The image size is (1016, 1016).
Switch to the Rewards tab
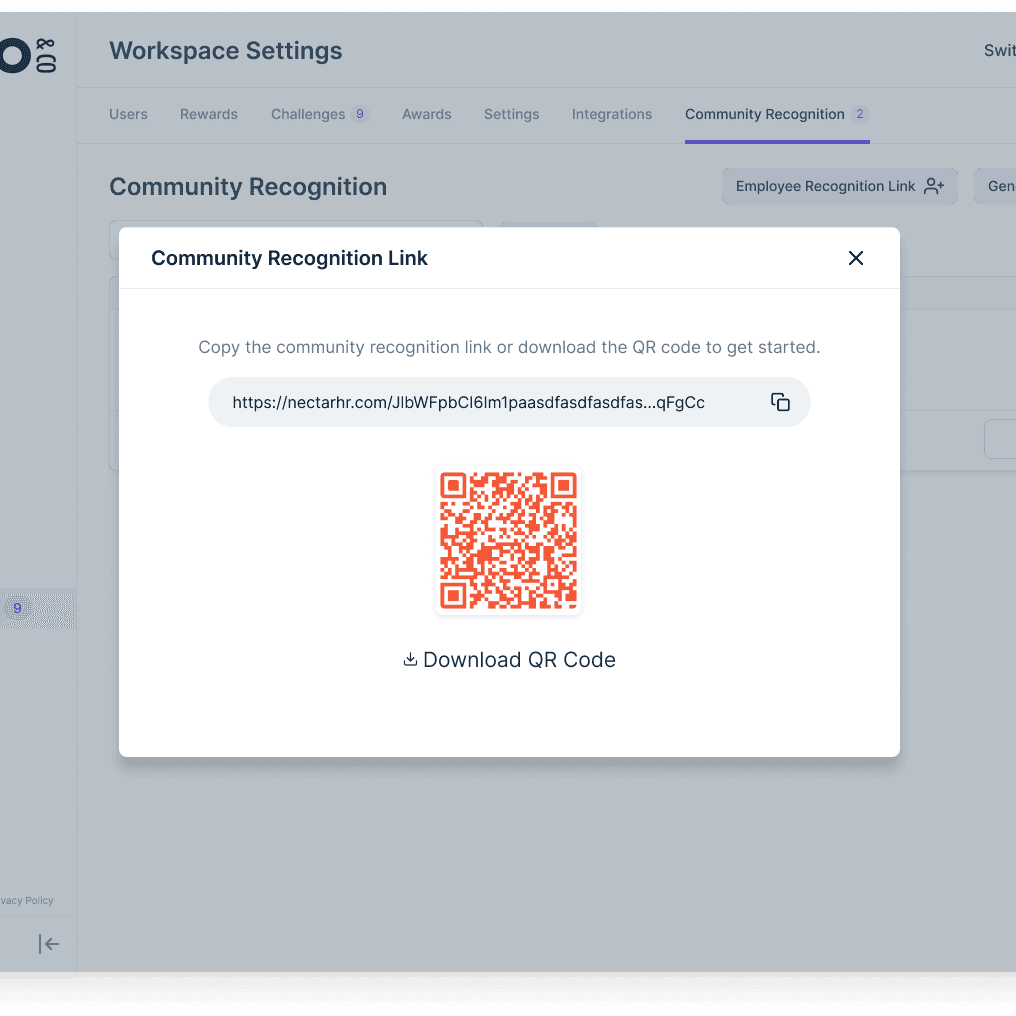(x=209, y=114)
